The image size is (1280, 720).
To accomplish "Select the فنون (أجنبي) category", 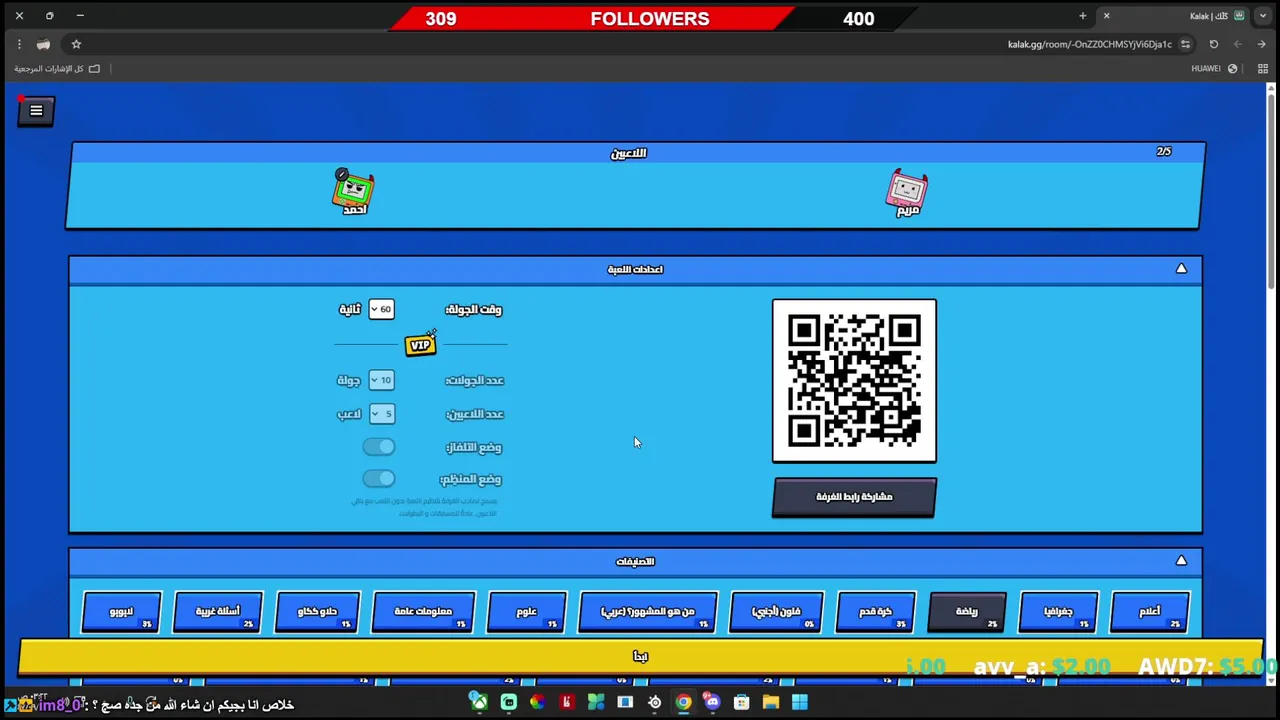I will coord(776,612).
